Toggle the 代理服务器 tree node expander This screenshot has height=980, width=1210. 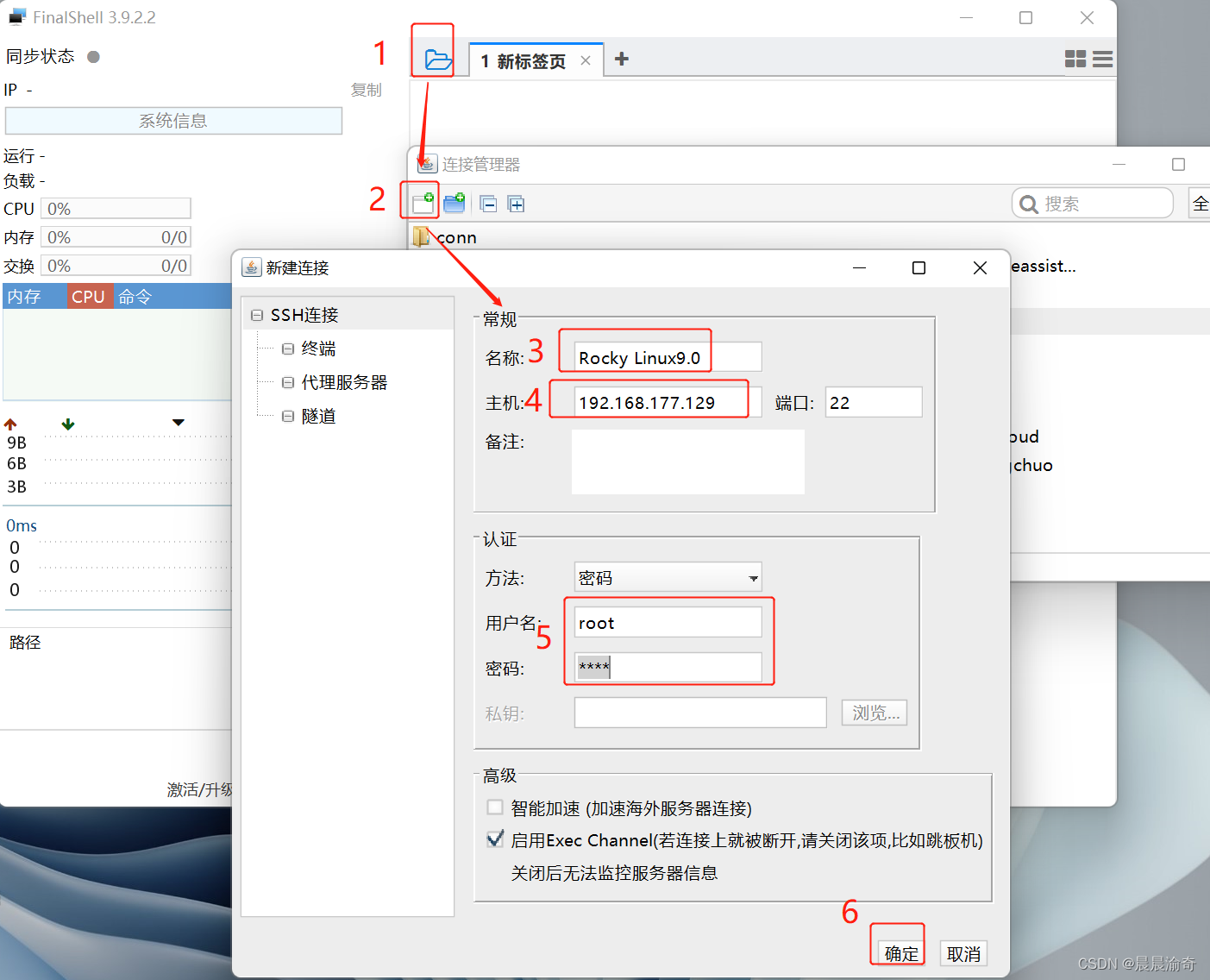tap(288, 382)
